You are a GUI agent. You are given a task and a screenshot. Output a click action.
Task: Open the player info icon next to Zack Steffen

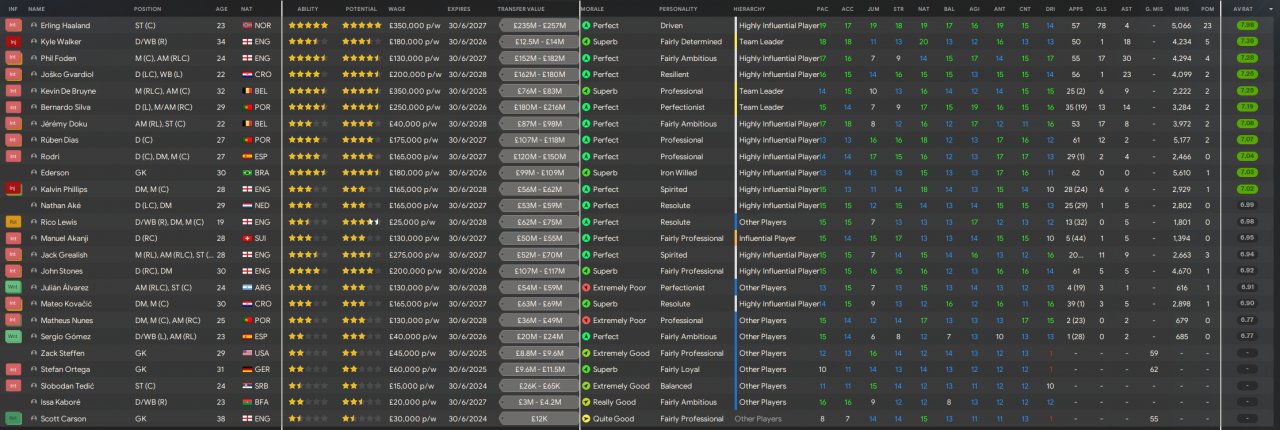(x=34, y=353)
